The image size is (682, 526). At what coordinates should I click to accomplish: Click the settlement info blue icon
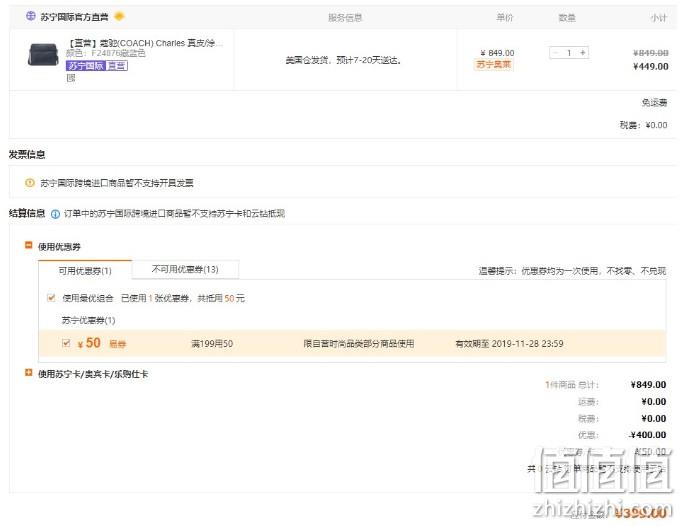pos(55,214)
